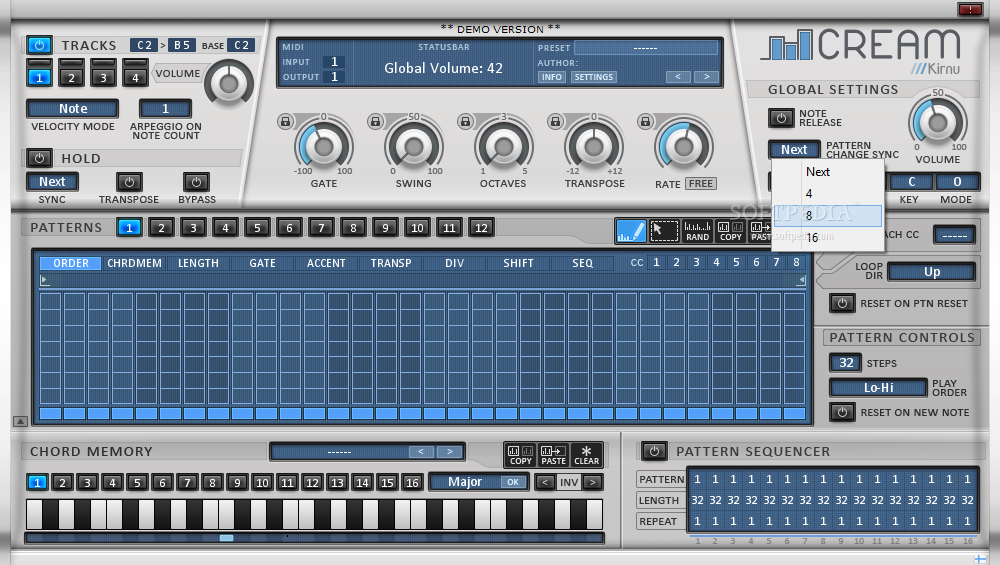
Task: Next chord memory preset arrow
Action: tap(450, 451)
